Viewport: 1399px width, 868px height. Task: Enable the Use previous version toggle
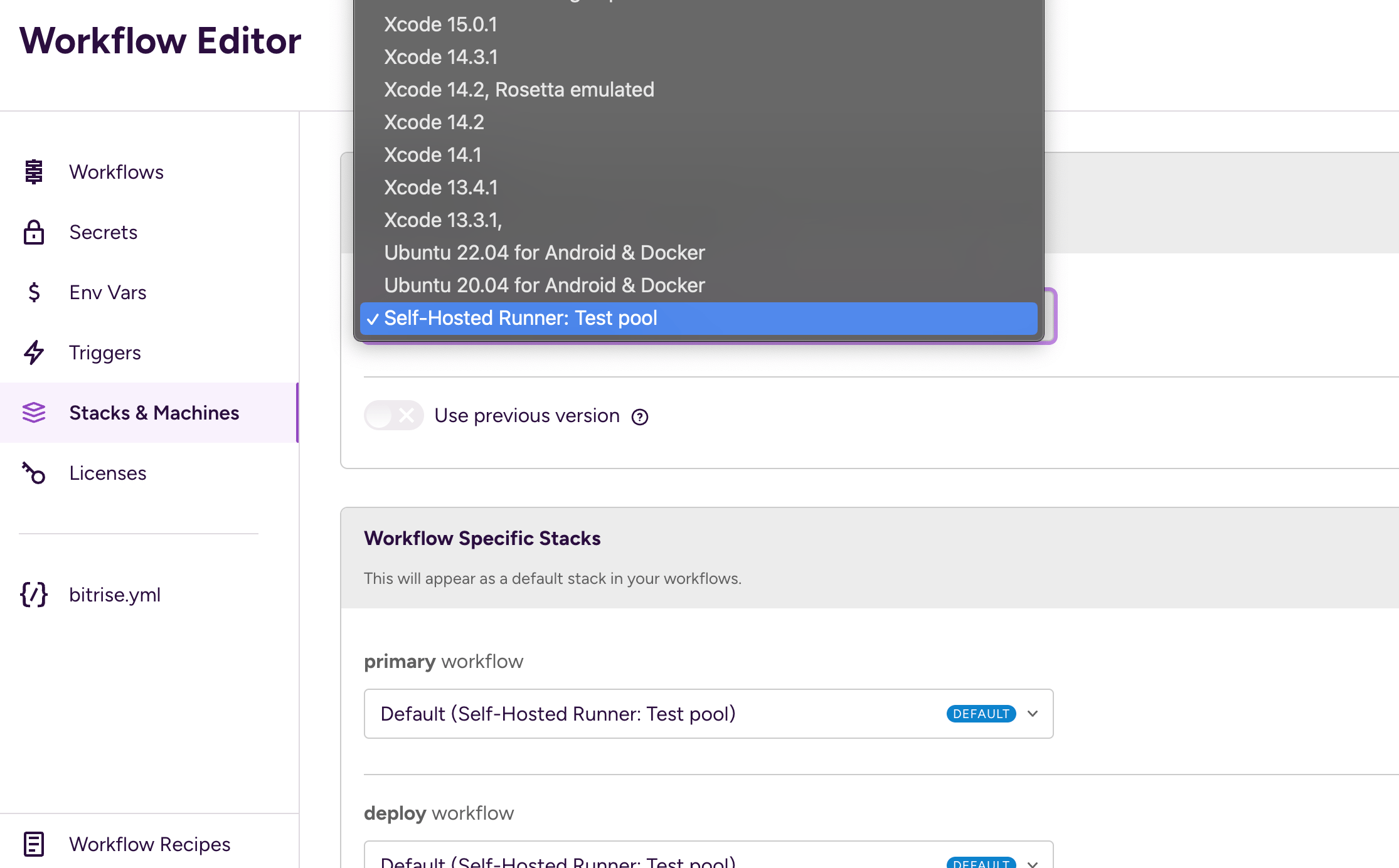click(394, 415)
